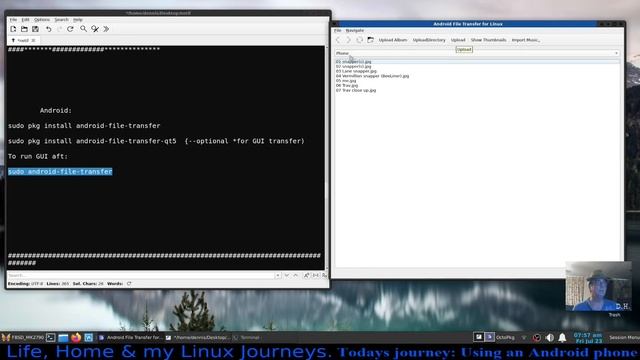Select the '07 Trav close up.jpg' file
Screen dimensions: 640x360
pos(356,91)
